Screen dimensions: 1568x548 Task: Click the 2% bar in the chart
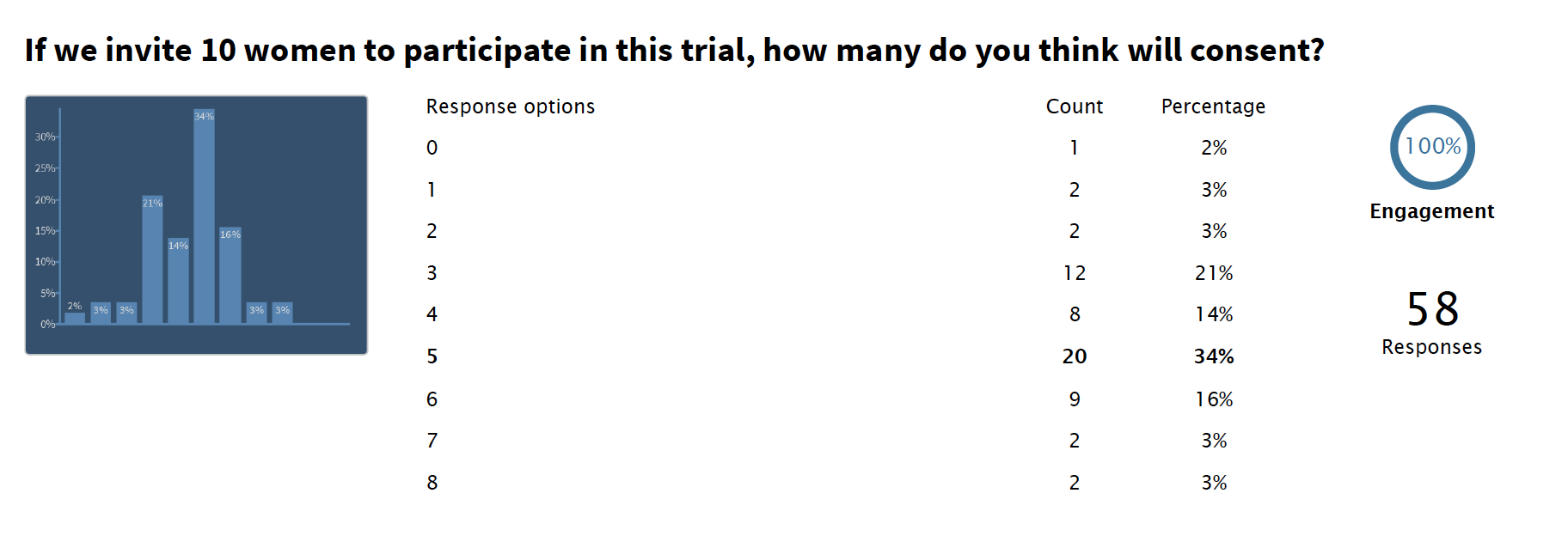coord(75,318)
